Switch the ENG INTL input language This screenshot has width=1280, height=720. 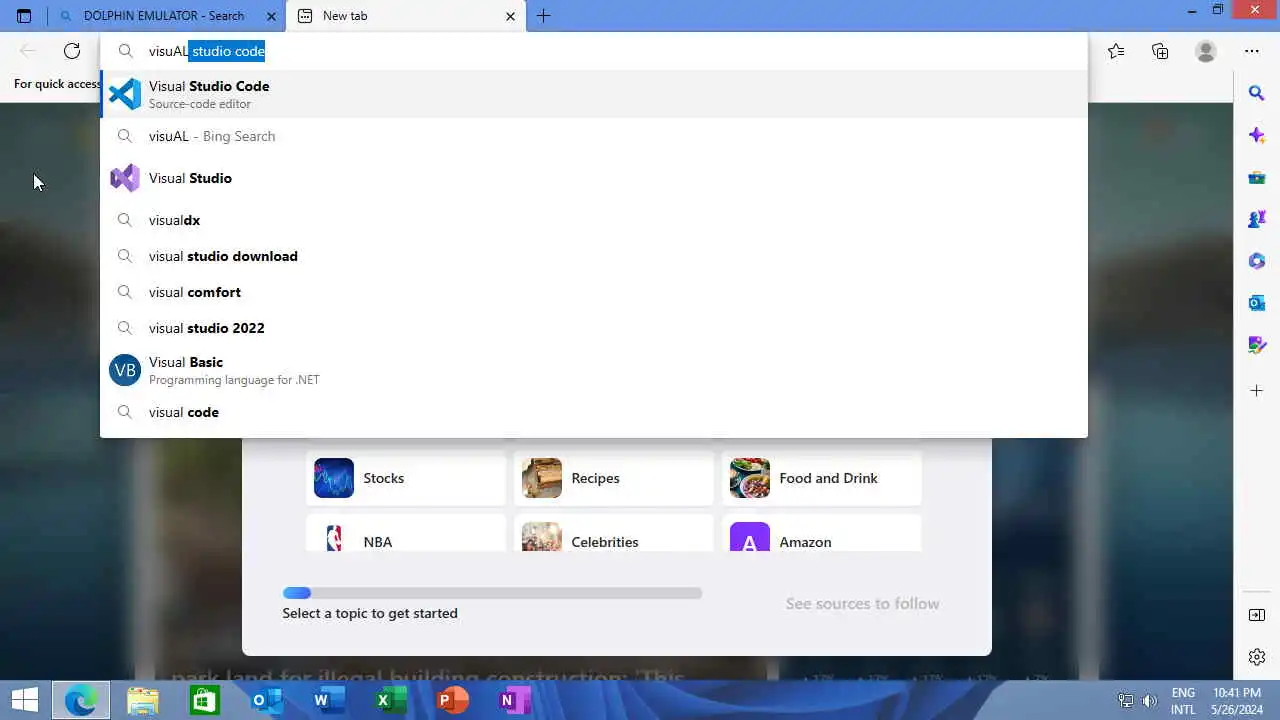coord(1183,701)
